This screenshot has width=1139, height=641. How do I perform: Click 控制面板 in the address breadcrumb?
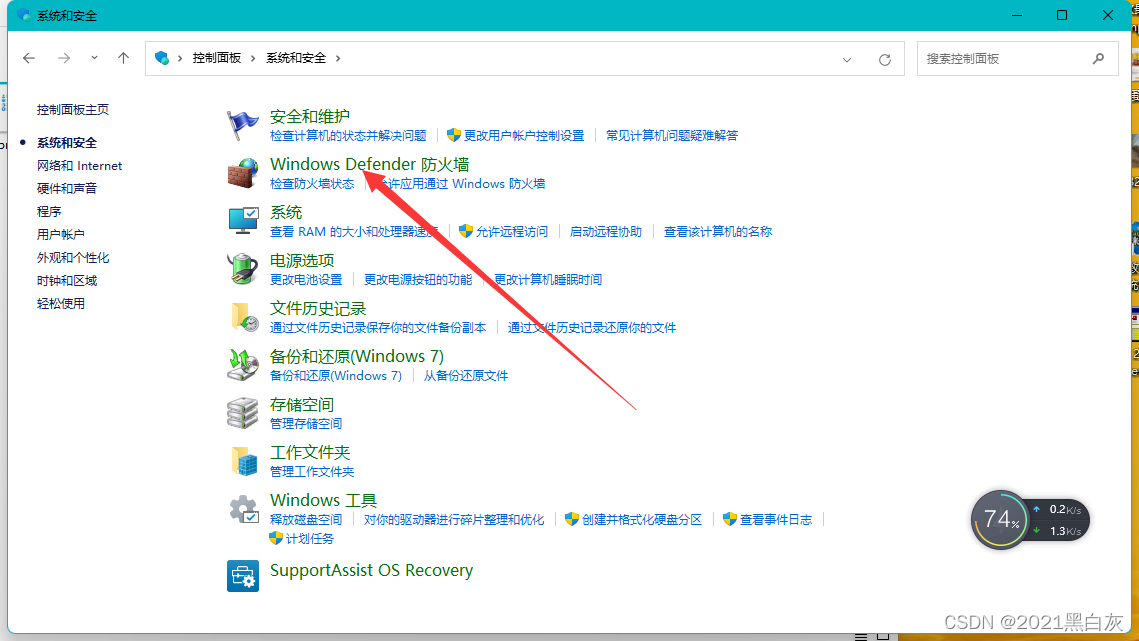tap(216, 58)
